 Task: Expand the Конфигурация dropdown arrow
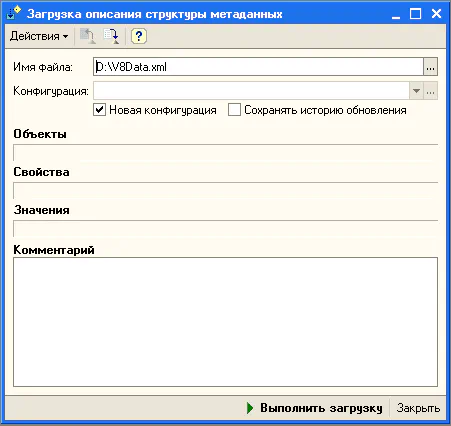416,91
